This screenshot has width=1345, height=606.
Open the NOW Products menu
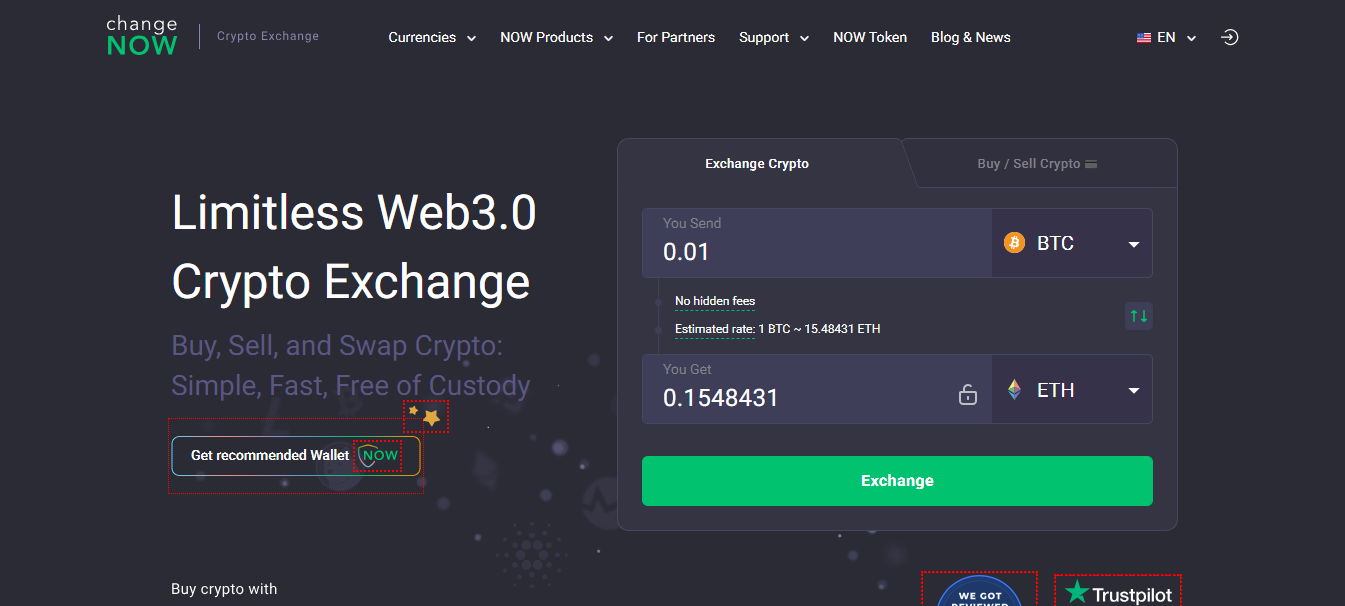click(556, 37)
